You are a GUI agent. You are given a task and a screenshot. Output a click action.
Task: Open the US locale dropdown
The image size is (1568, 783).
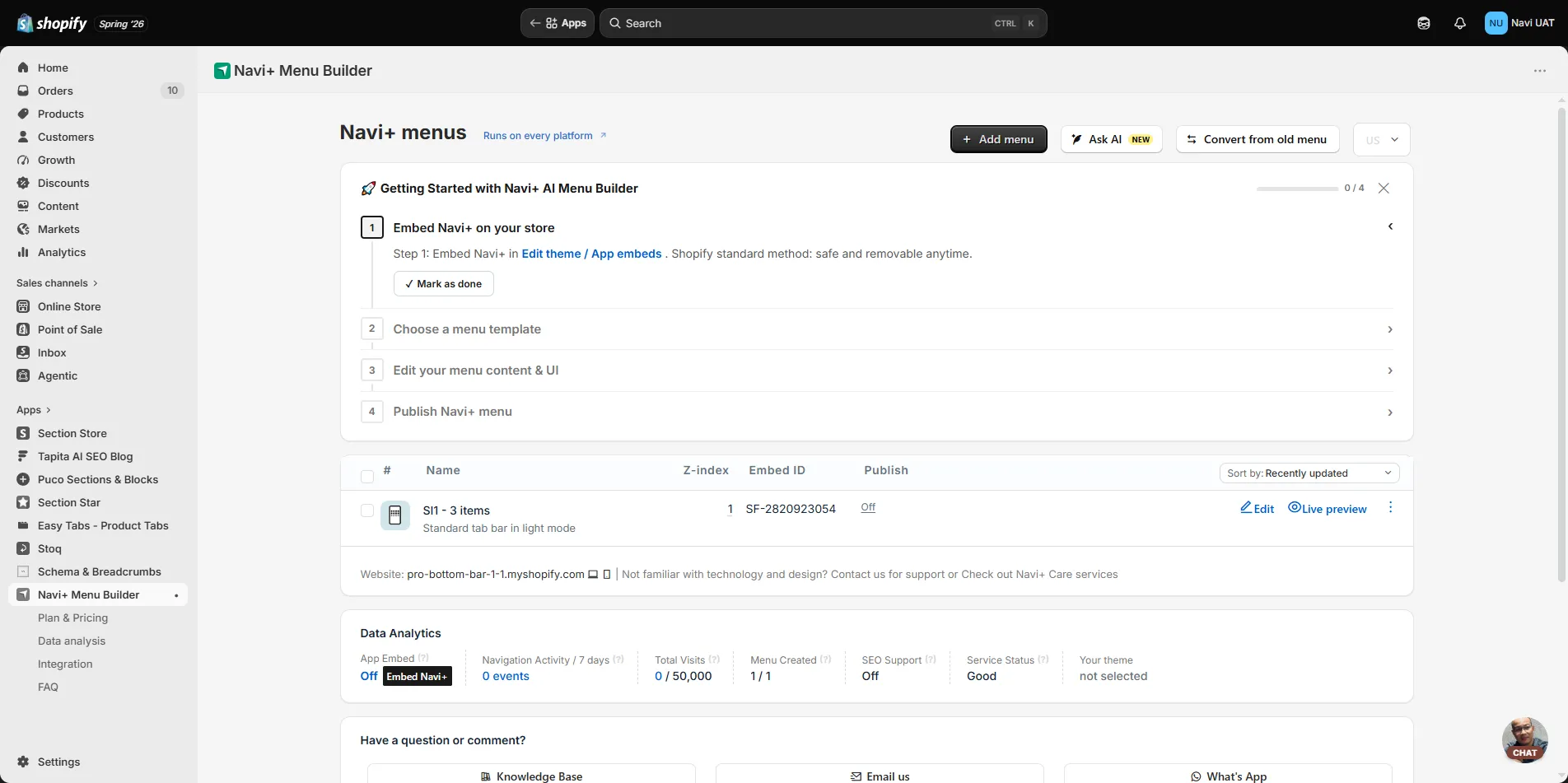point(1382,140)
